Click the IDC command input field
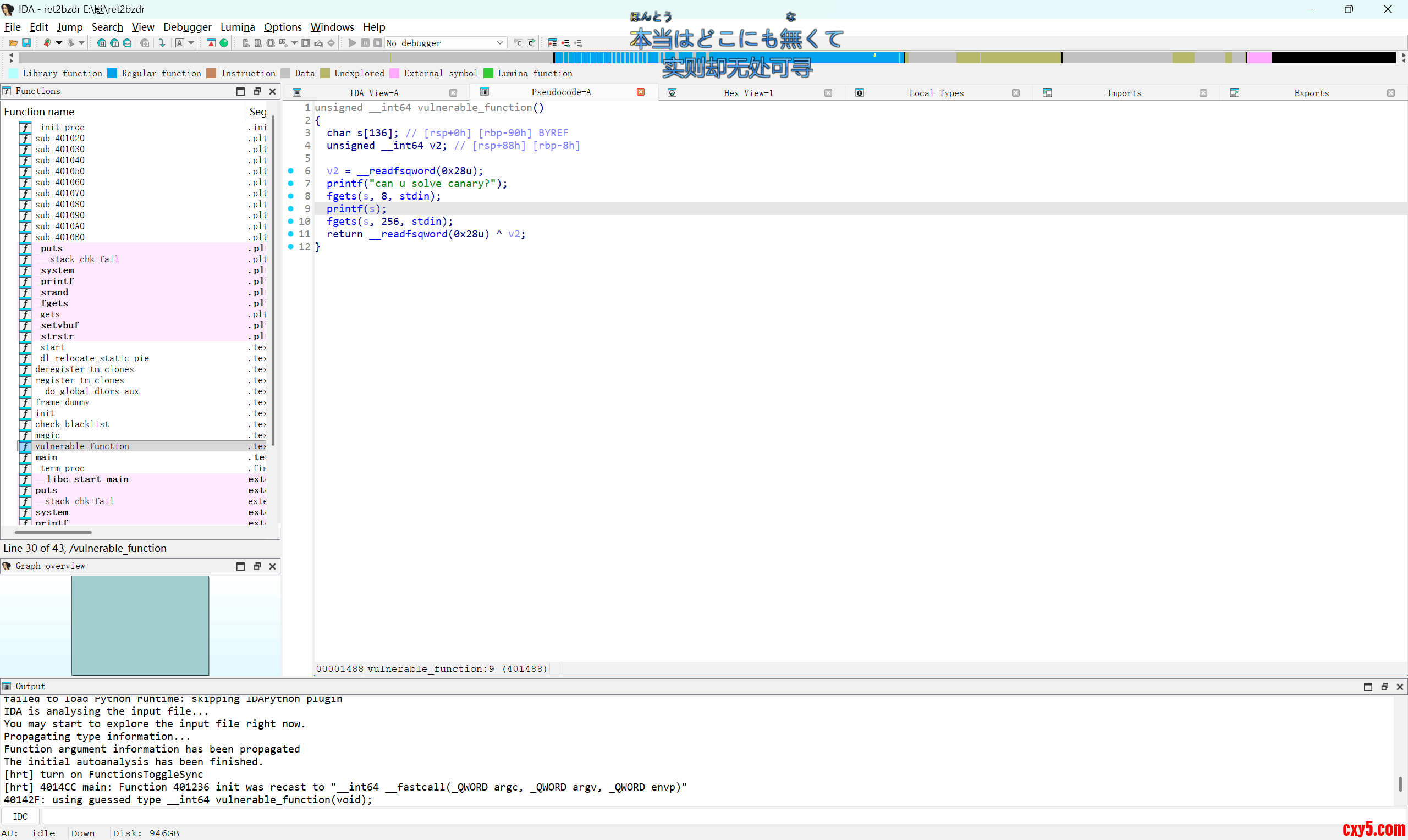 (x=679, y=816)
